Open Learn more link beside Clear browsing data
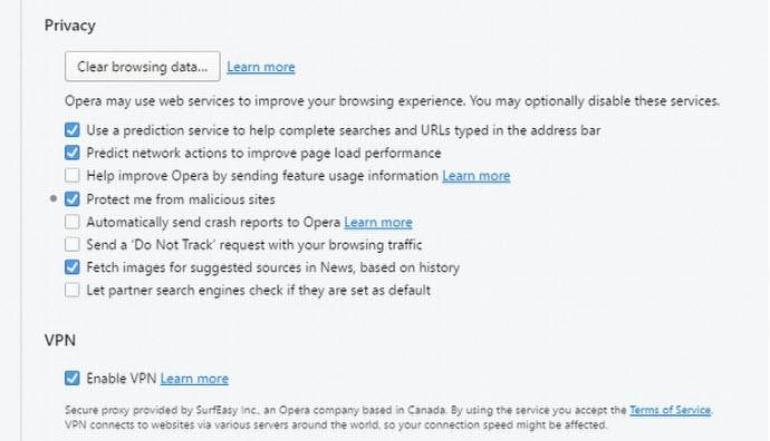This screenshot has height=441, width=770. pyautogui.click(x=261, y=67)
